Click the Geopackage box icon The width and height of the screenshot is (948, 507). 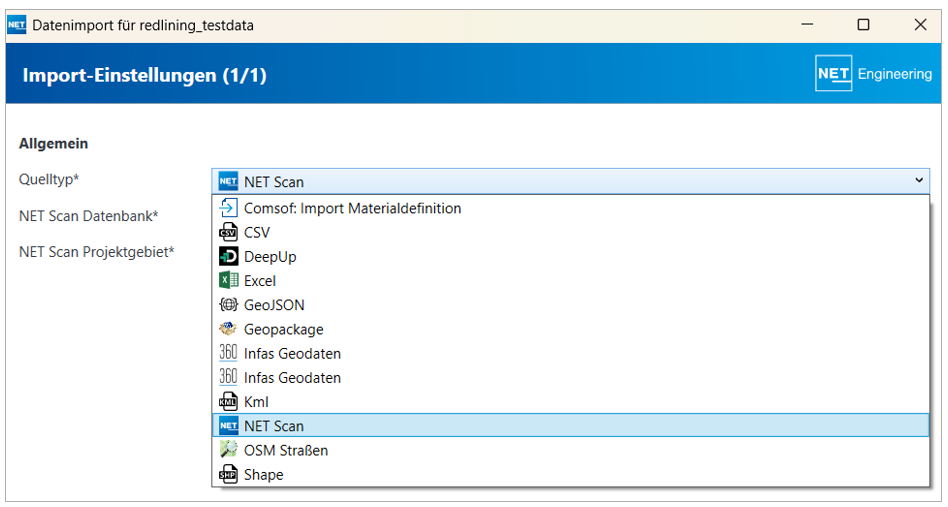point(228,329)
